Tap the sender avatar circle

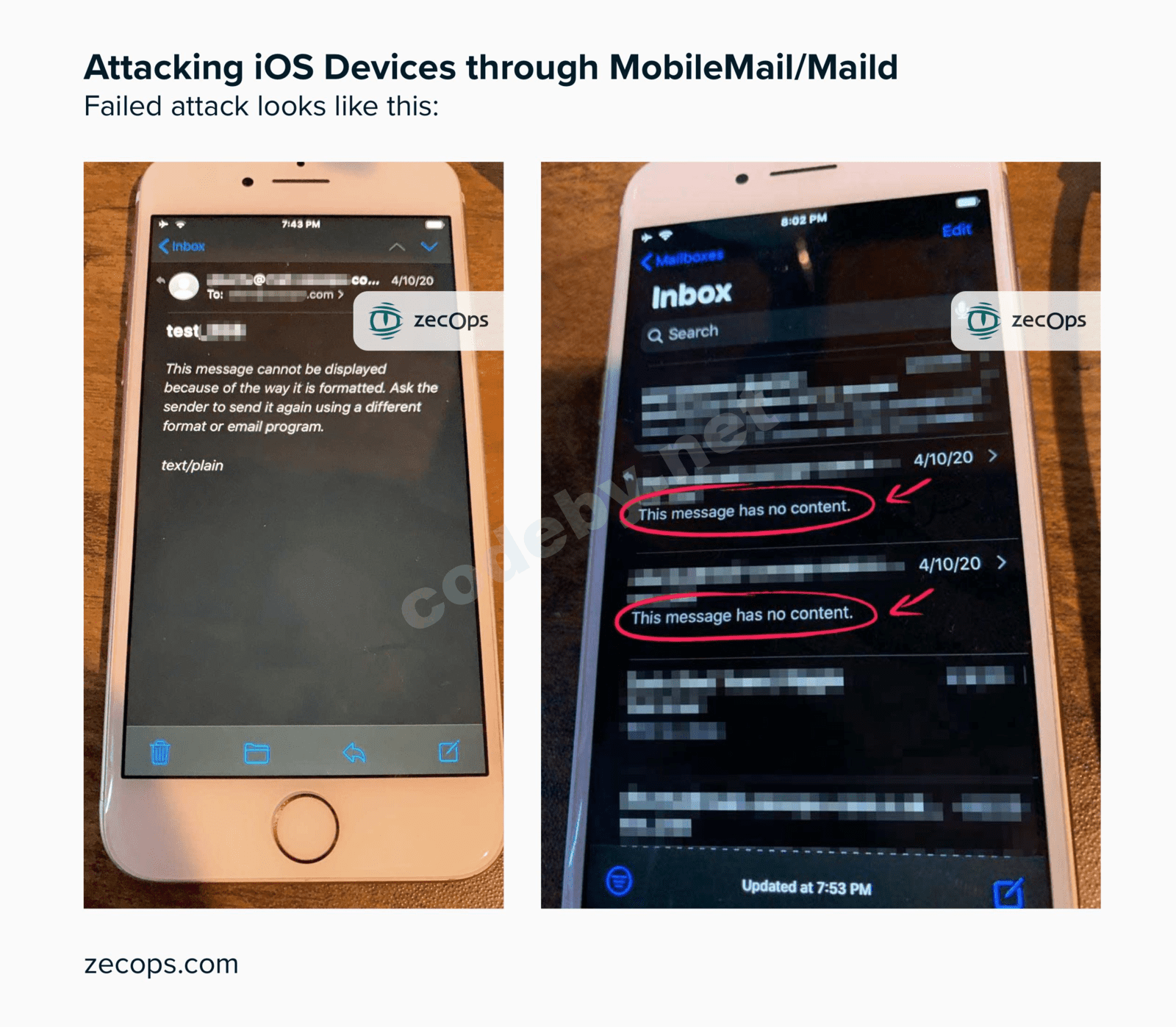184,286
